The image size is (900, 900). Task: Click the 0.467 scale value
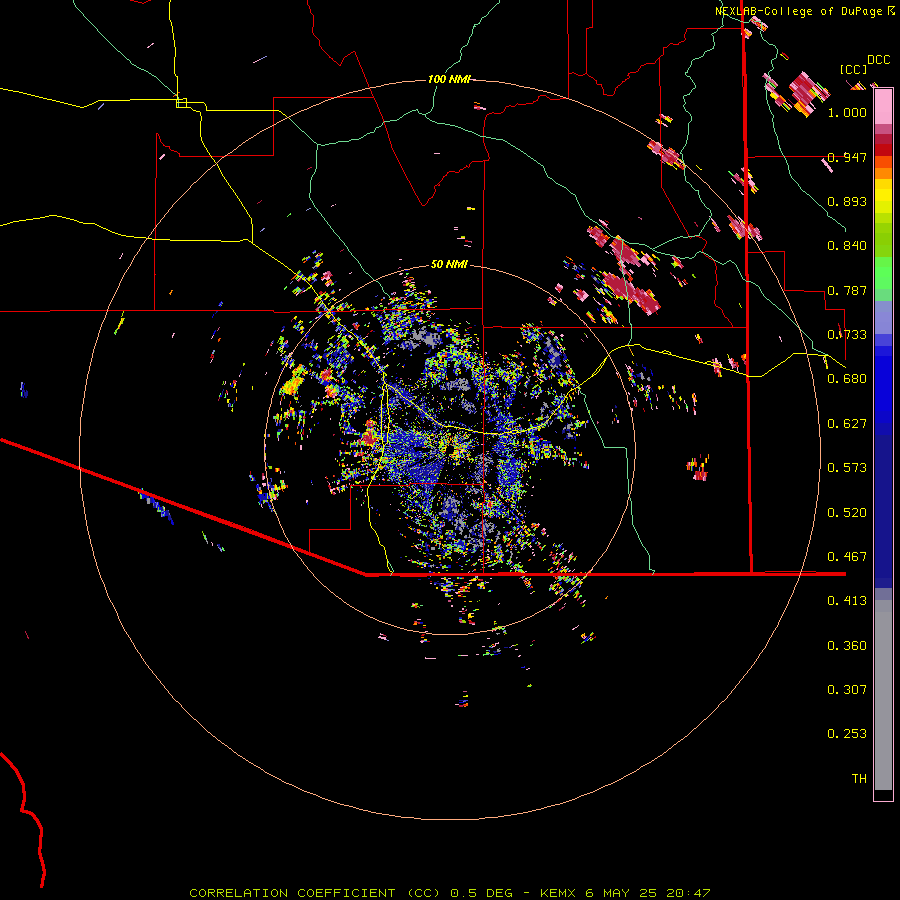(847, 557)
